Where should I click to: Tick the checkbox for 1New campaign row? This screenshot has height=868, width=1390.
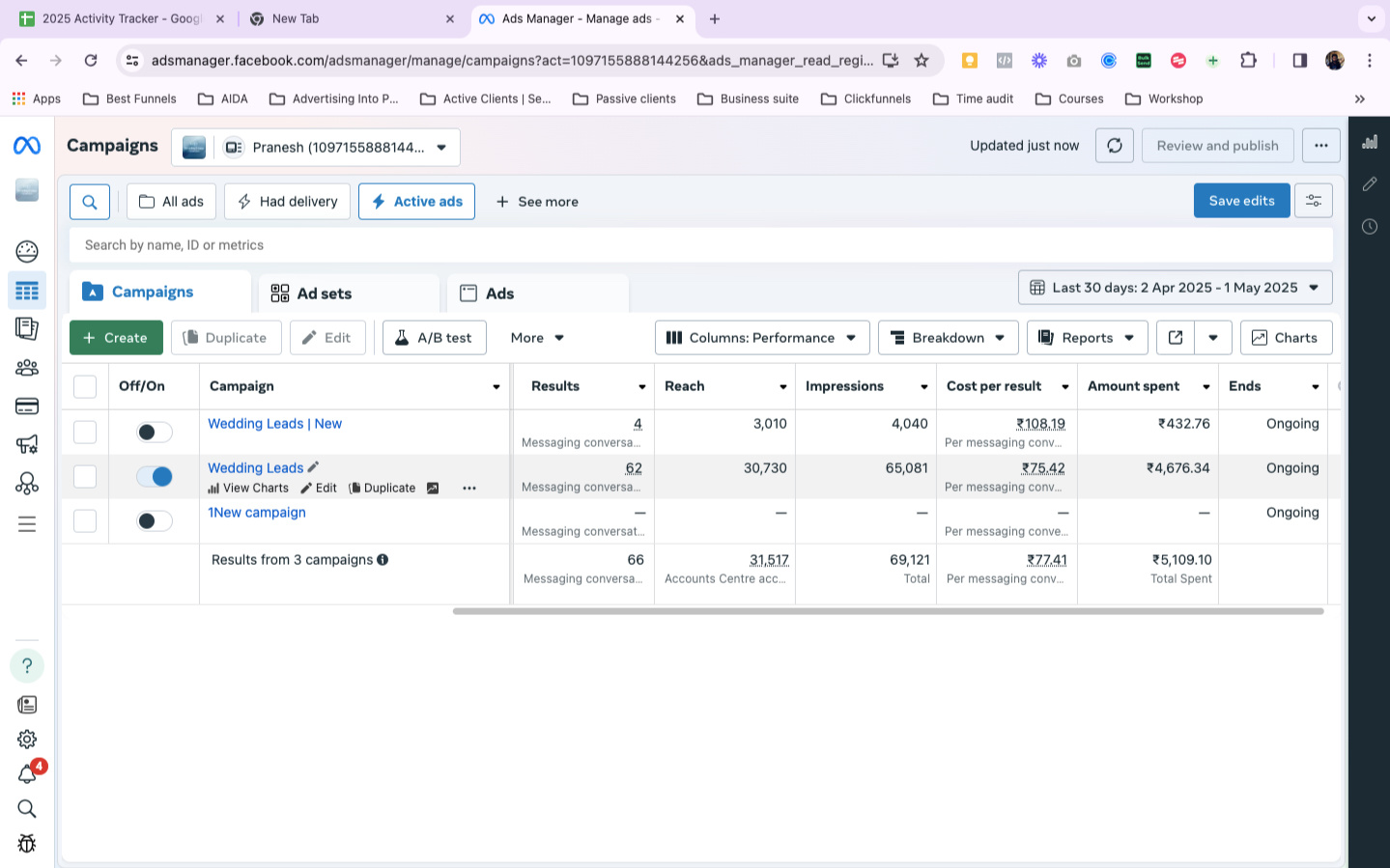[x=85, y=520]
